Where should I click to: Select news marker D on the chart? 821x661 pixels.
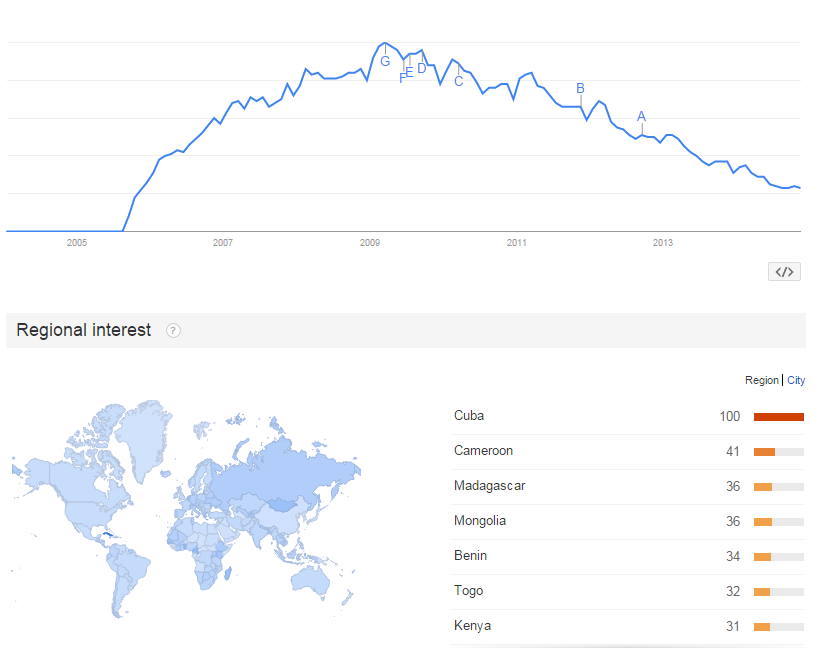(x=421, y=69)
